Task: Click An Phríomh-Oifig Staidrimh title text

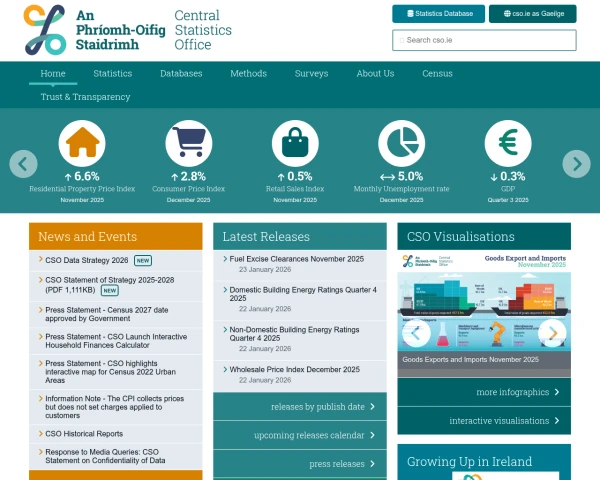Action: tap(121, 30)
